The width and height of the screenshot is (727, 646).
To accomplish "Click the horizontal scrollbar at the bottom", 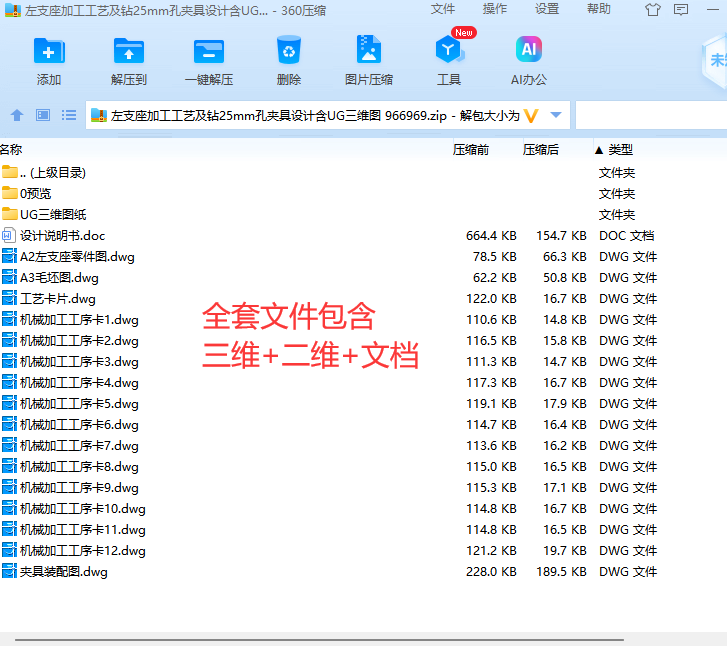I will click(x=319, y=640).
